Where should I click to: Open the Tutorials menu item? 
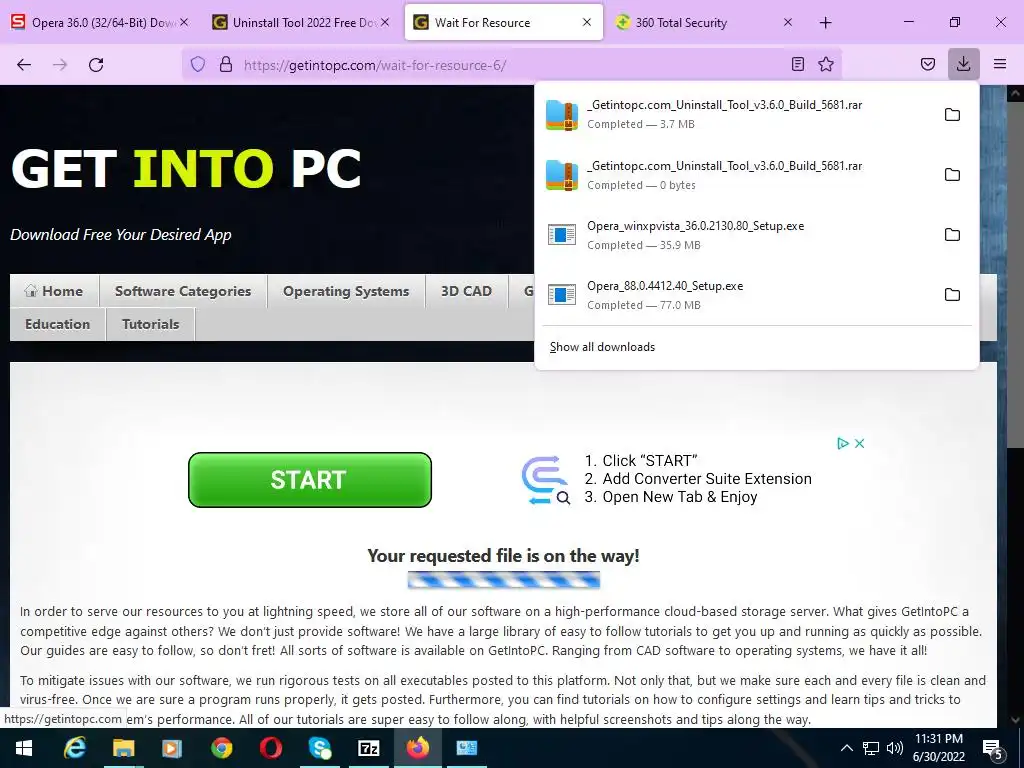[151, 325]
